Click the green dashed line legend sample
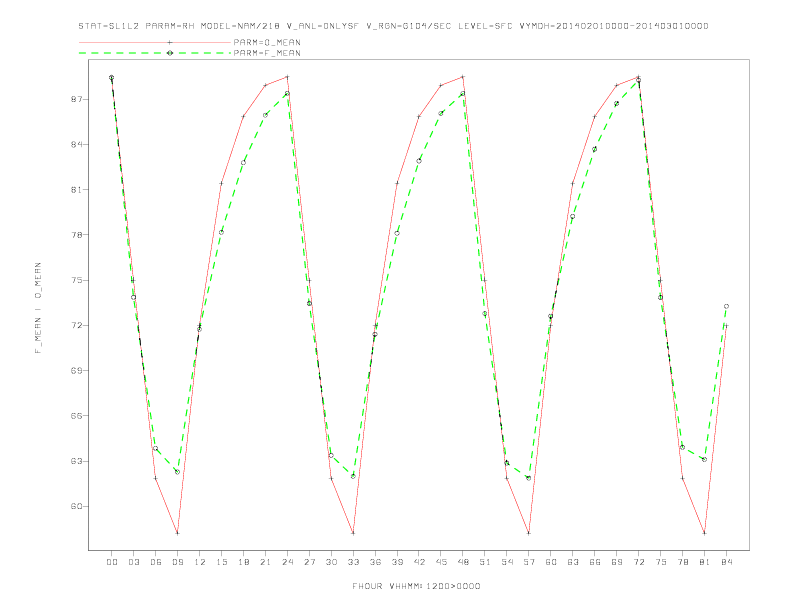This screenshot has height=612, width=792. pos(155,53)
